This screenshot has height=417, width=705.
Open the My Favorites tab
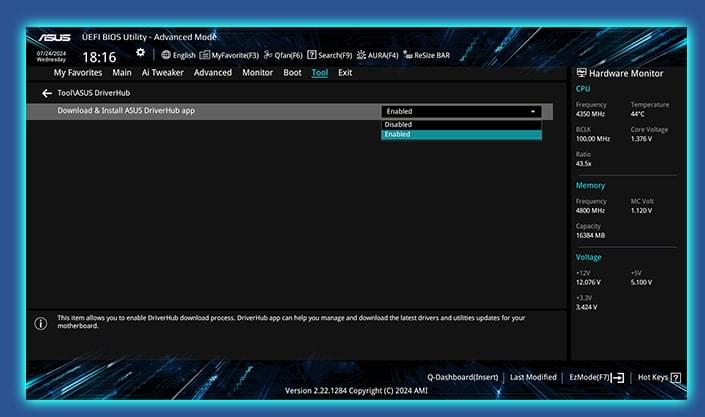78,73
